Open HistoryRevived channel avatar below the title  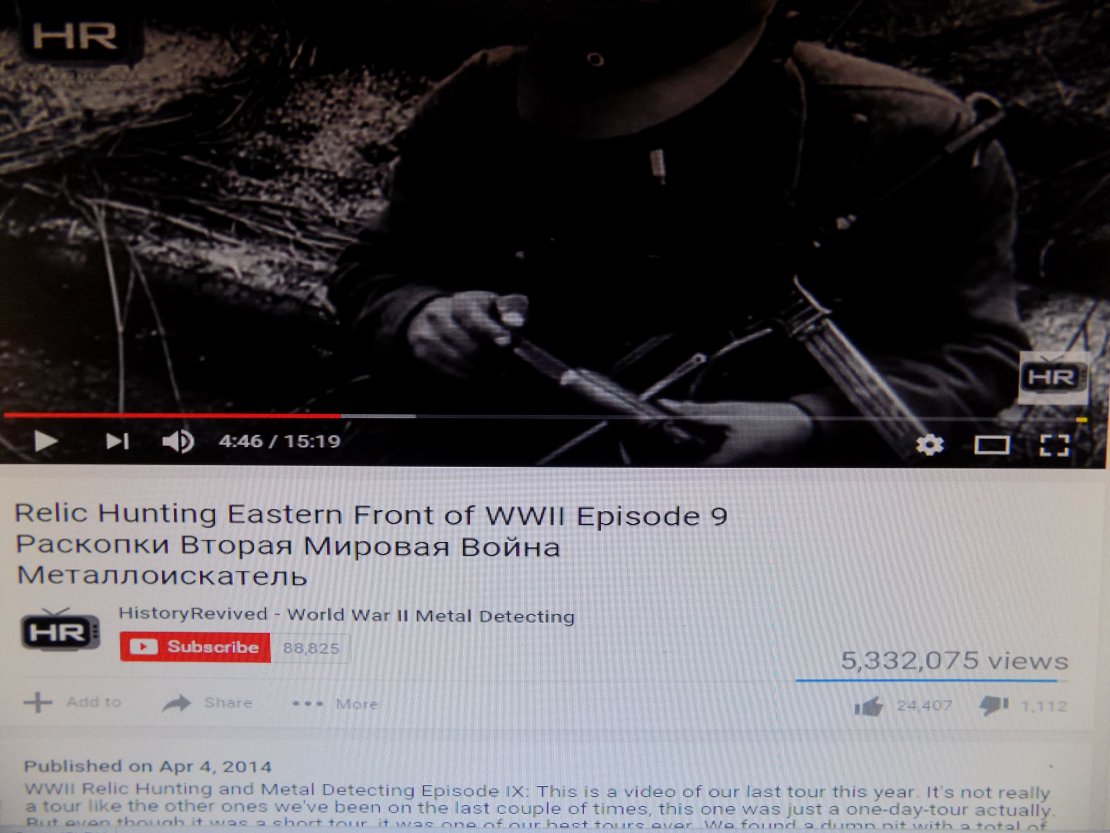[60, 630]
